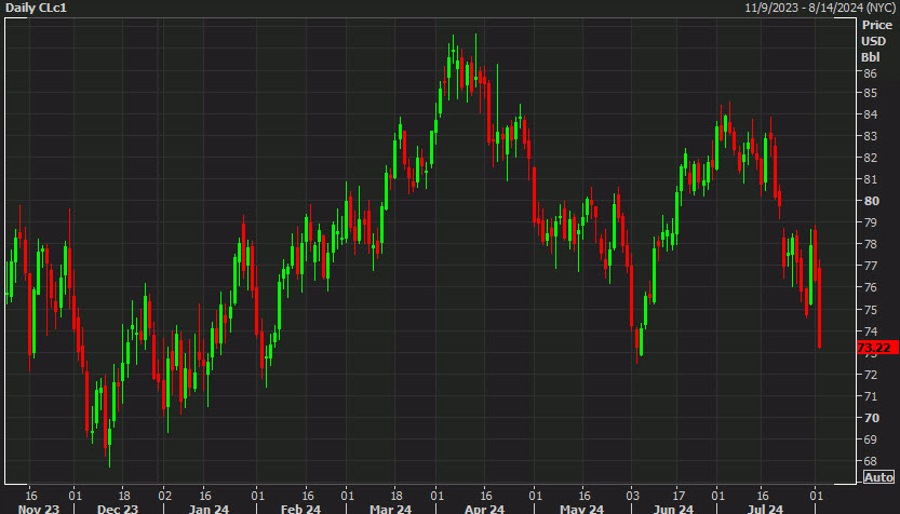
Task: Click the Price USD Bbl axis header
Action: pos(876,41)
